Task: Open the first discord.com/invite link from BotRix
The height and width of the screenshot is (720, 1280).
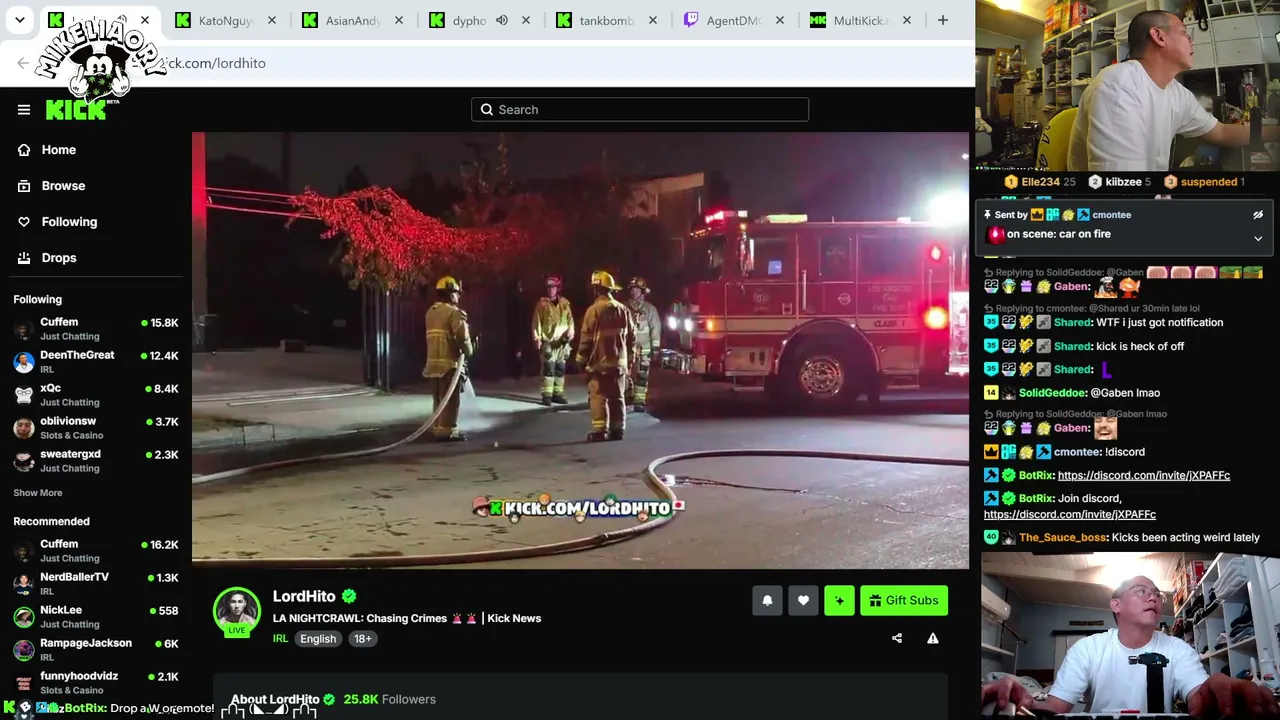Action: [1144, 476]
